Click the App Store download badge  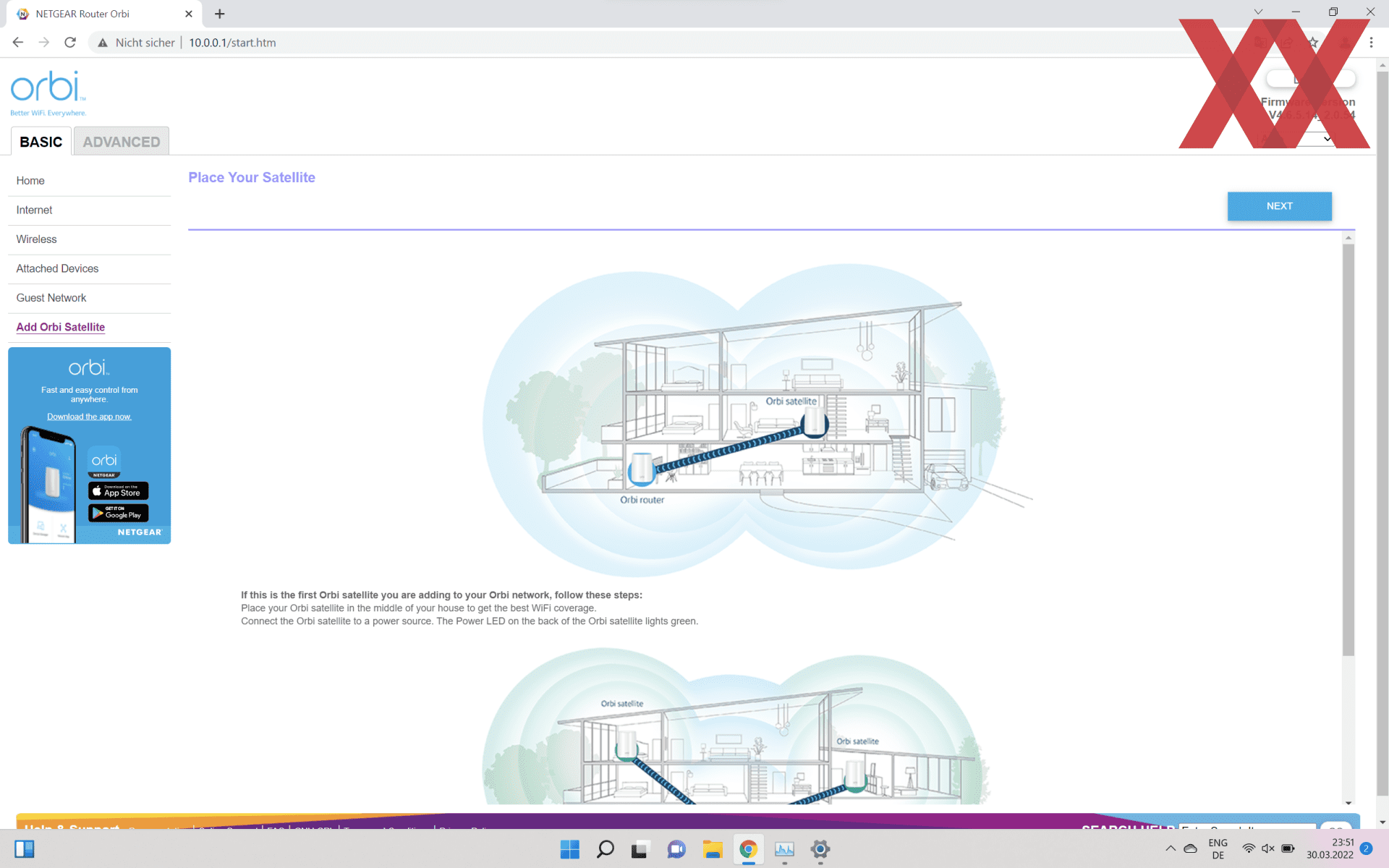tap(118, 490)
